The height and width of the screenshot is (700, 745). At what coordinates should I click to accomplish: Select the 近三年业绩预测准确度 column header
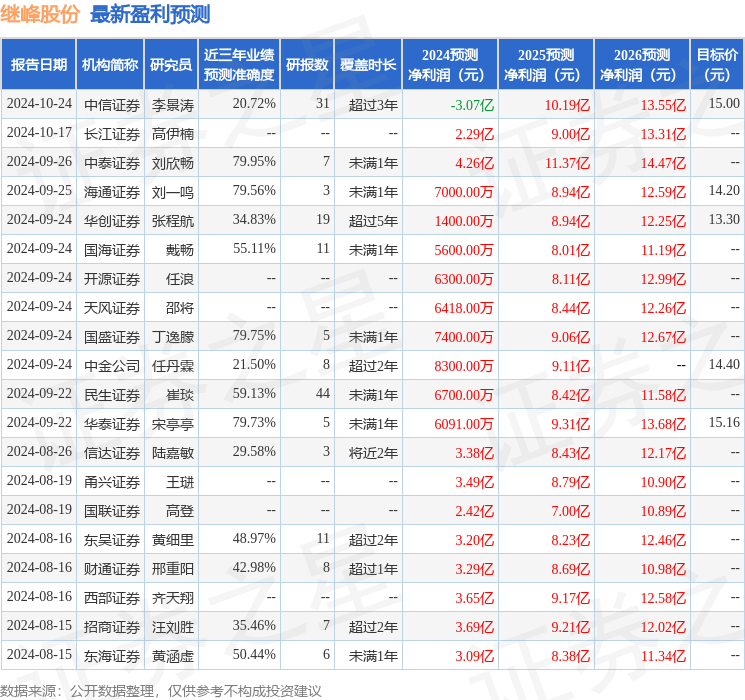239,65
